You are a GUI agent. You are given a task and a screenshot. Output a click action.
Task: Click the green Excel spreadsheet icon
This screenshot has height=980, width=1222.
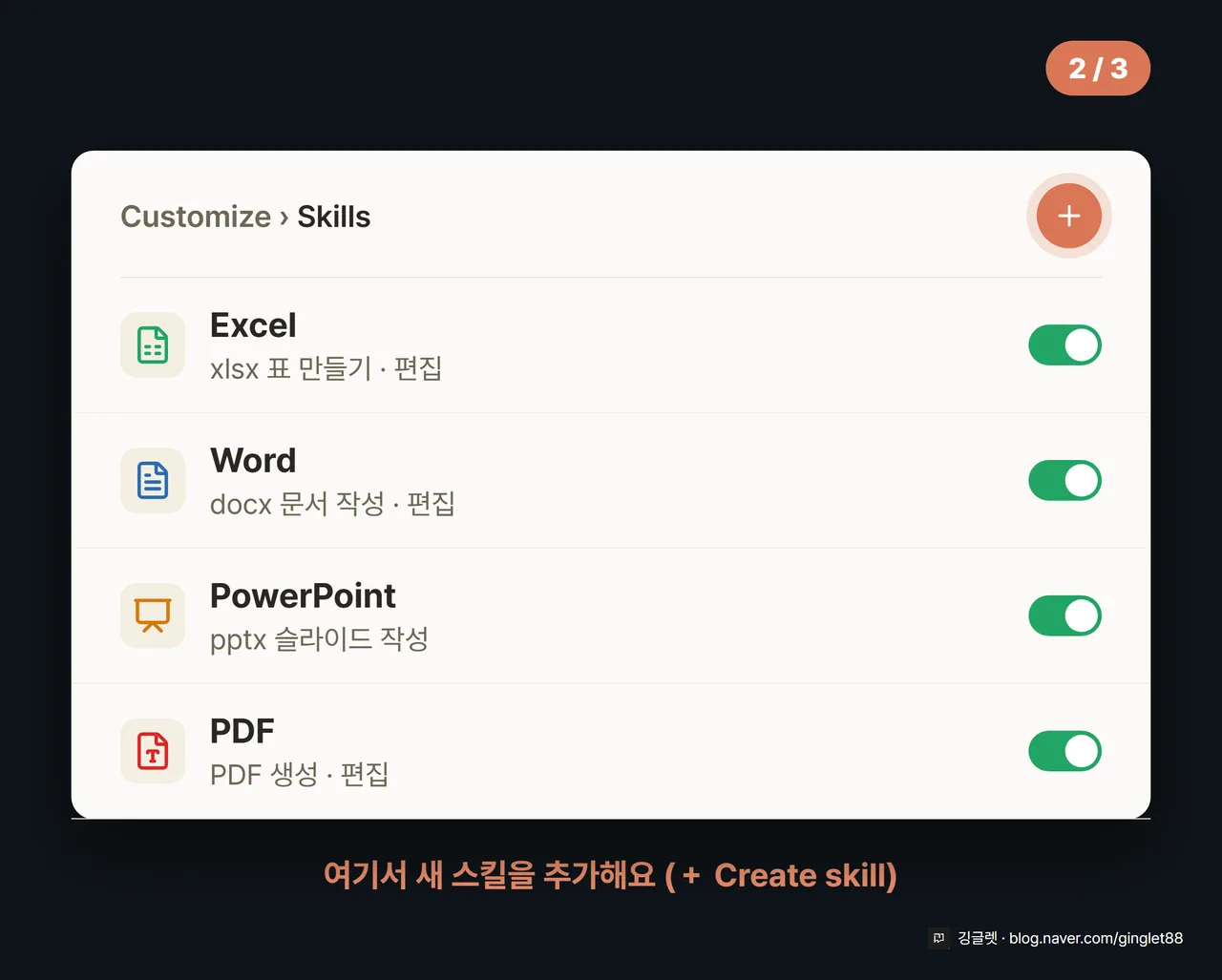click(x=153, y=344)
